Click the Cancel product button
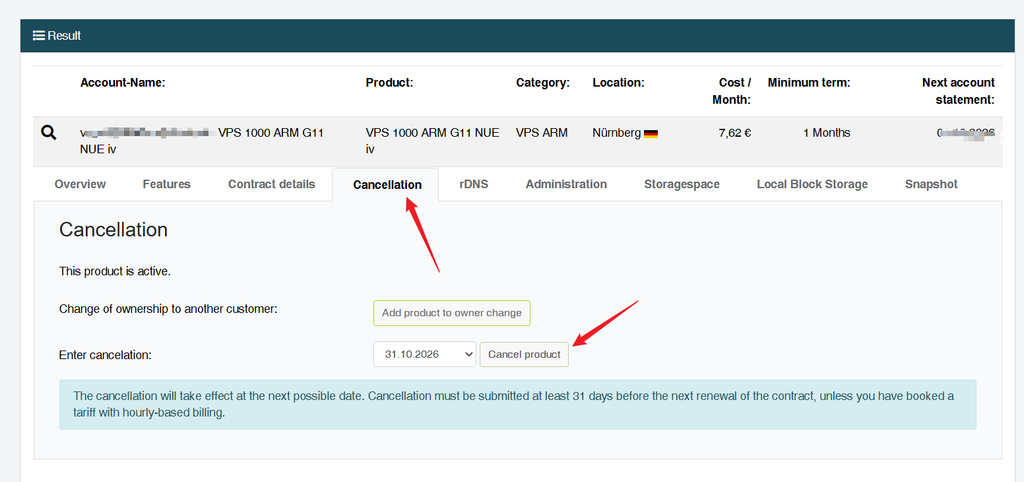This screenshot has width=1024, height=482. coord(524,354)
